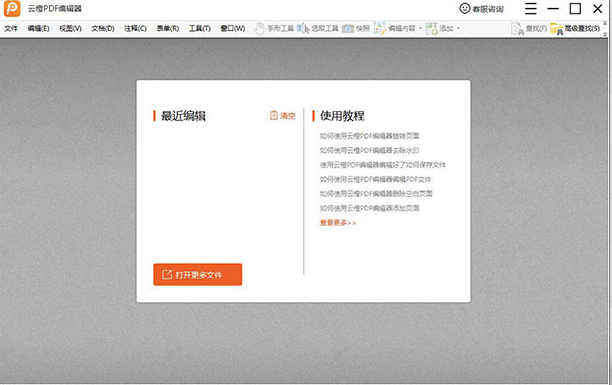Open the hamburger menu in title bar
612x385 pixels.
coord(530,9)
